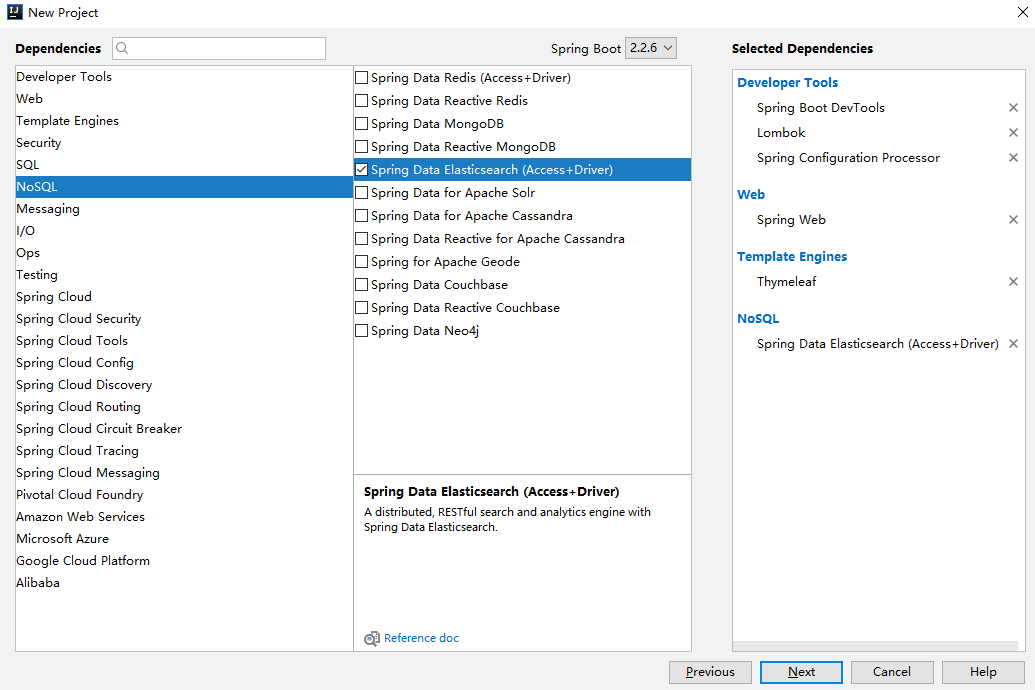This screenshot has height=690, width=1035.
Task: Check Spring Data for Apache Cassandra
Action: point(362,216)
